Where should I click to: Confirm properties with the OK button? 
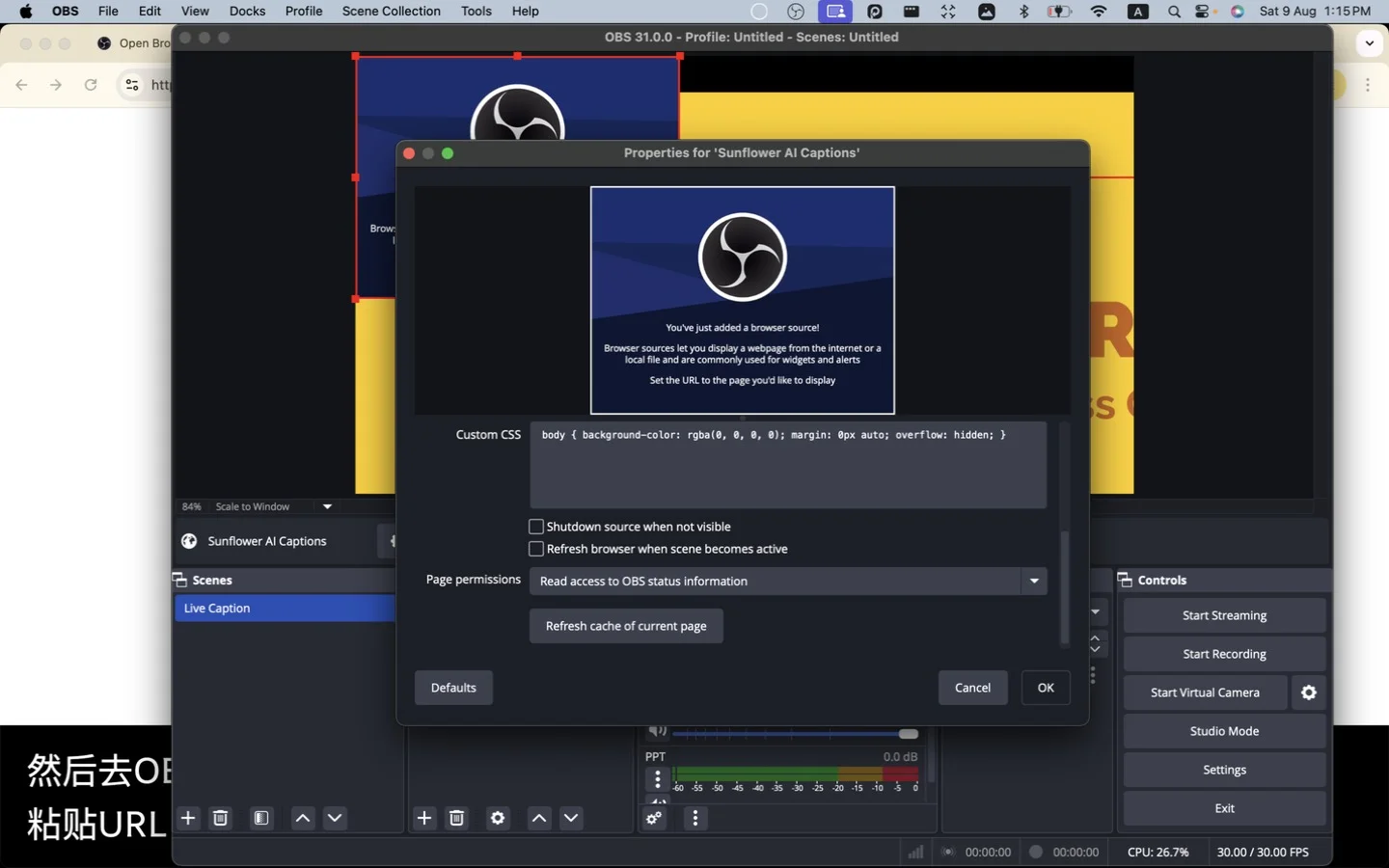(x=1046, y=688)
